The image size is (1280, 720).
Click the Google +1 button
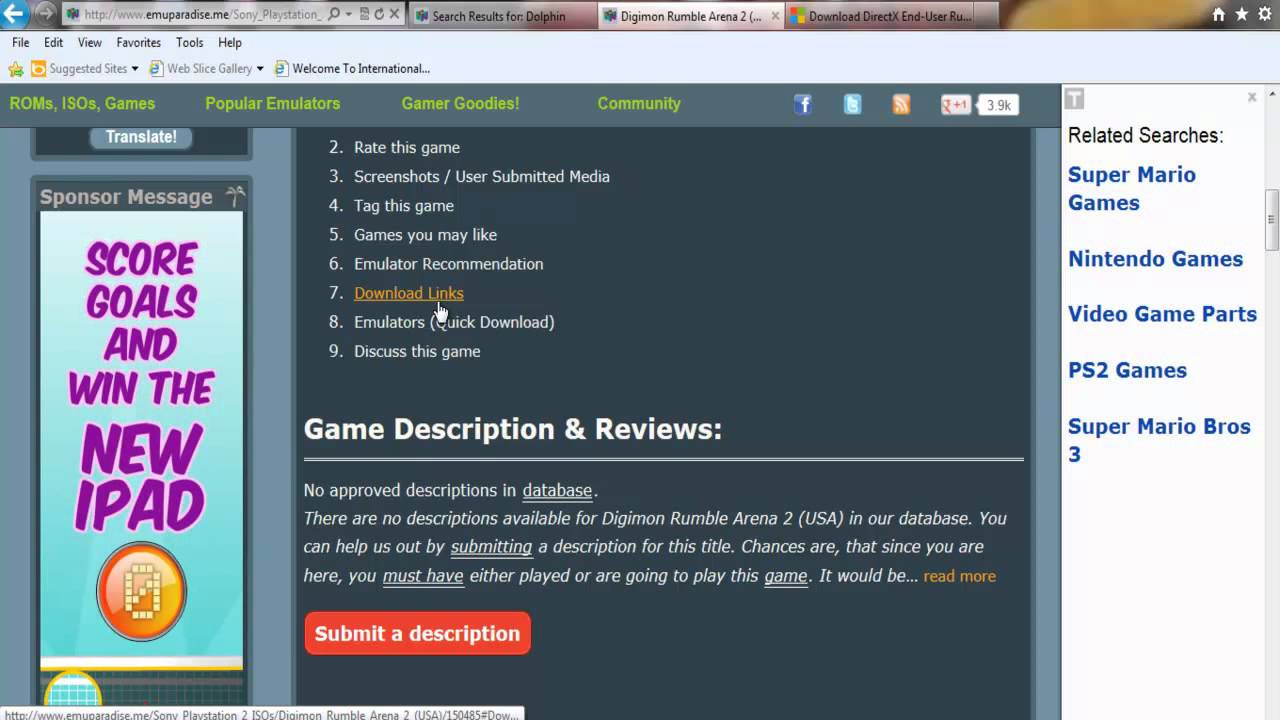tap(956, 105)
